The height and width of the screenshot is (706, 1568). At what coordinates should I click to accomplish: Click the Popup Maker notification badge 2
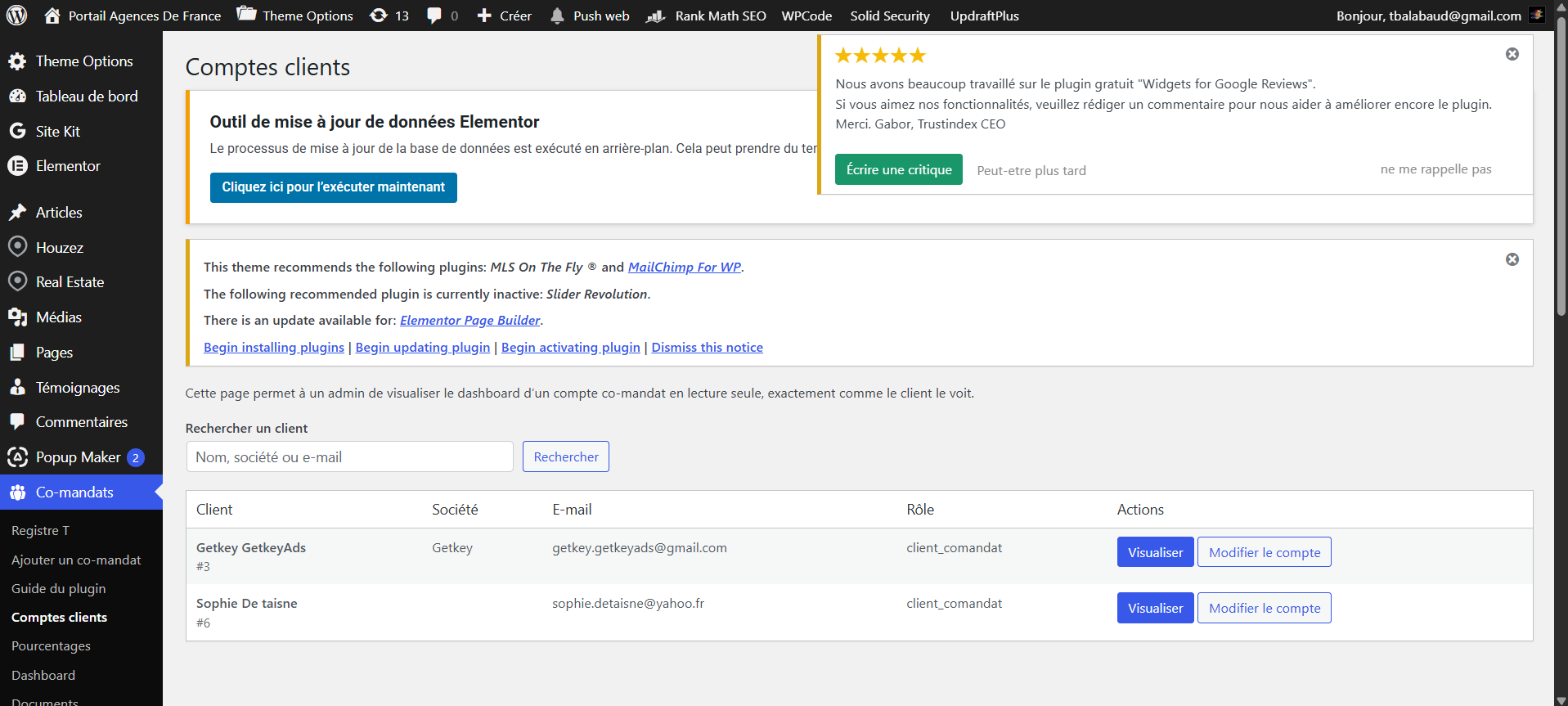coord(136,458)
